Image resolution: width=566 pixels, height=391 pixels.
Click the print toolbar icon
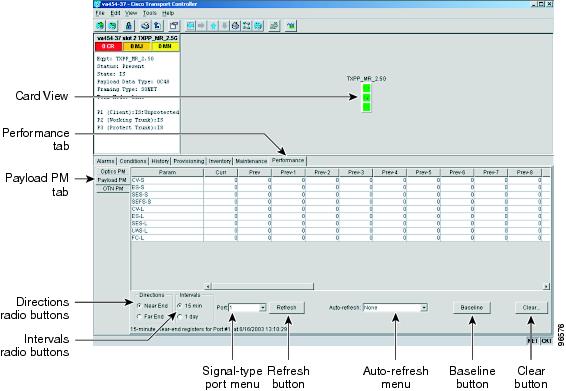[145, 26]
